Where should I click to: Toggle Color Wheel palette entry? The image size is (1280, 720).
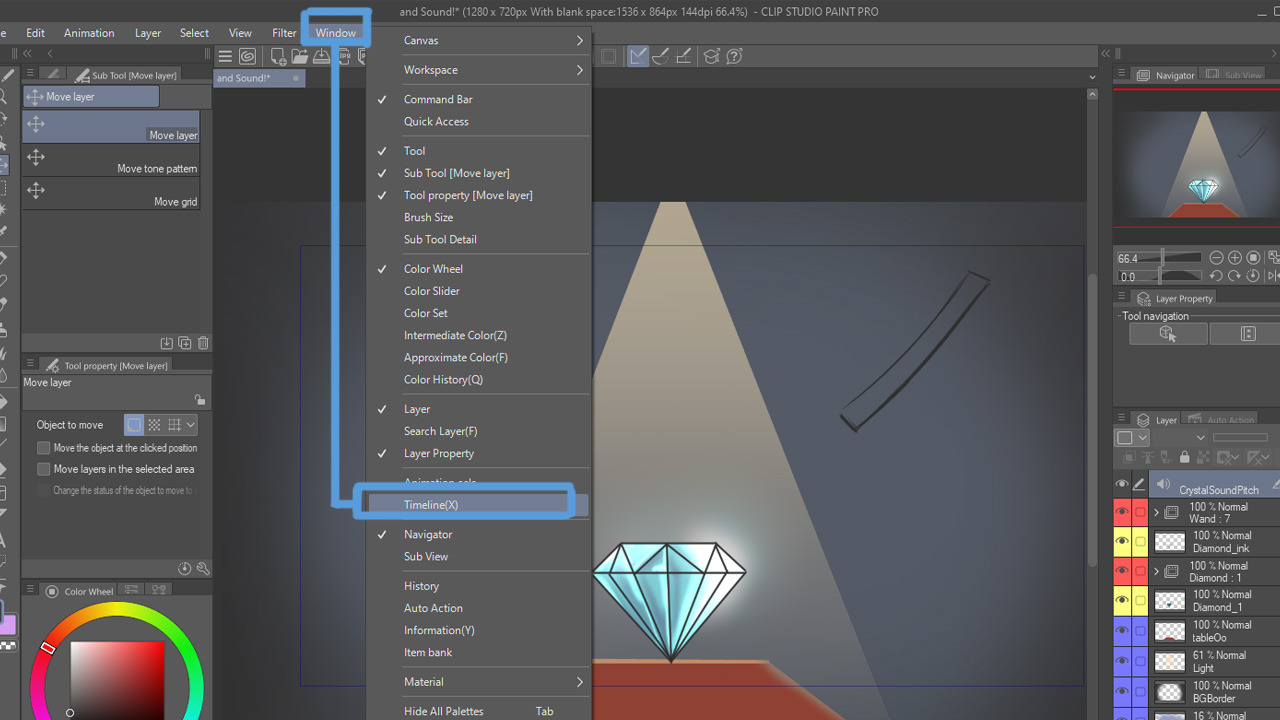pyautogui.click(x=478, y=269)
